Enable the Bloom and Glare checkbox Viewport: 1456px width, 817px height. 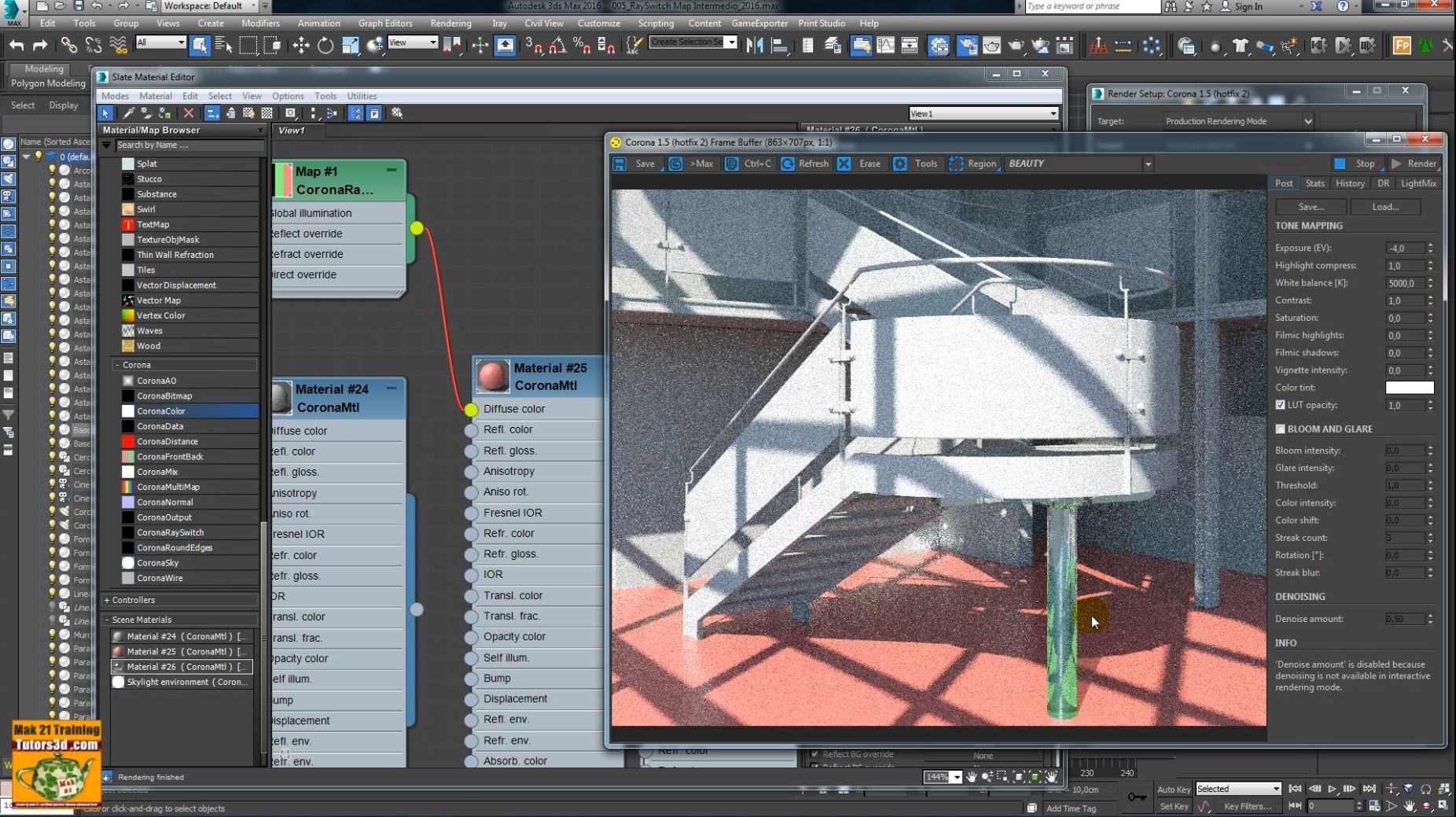point(1281,429)
